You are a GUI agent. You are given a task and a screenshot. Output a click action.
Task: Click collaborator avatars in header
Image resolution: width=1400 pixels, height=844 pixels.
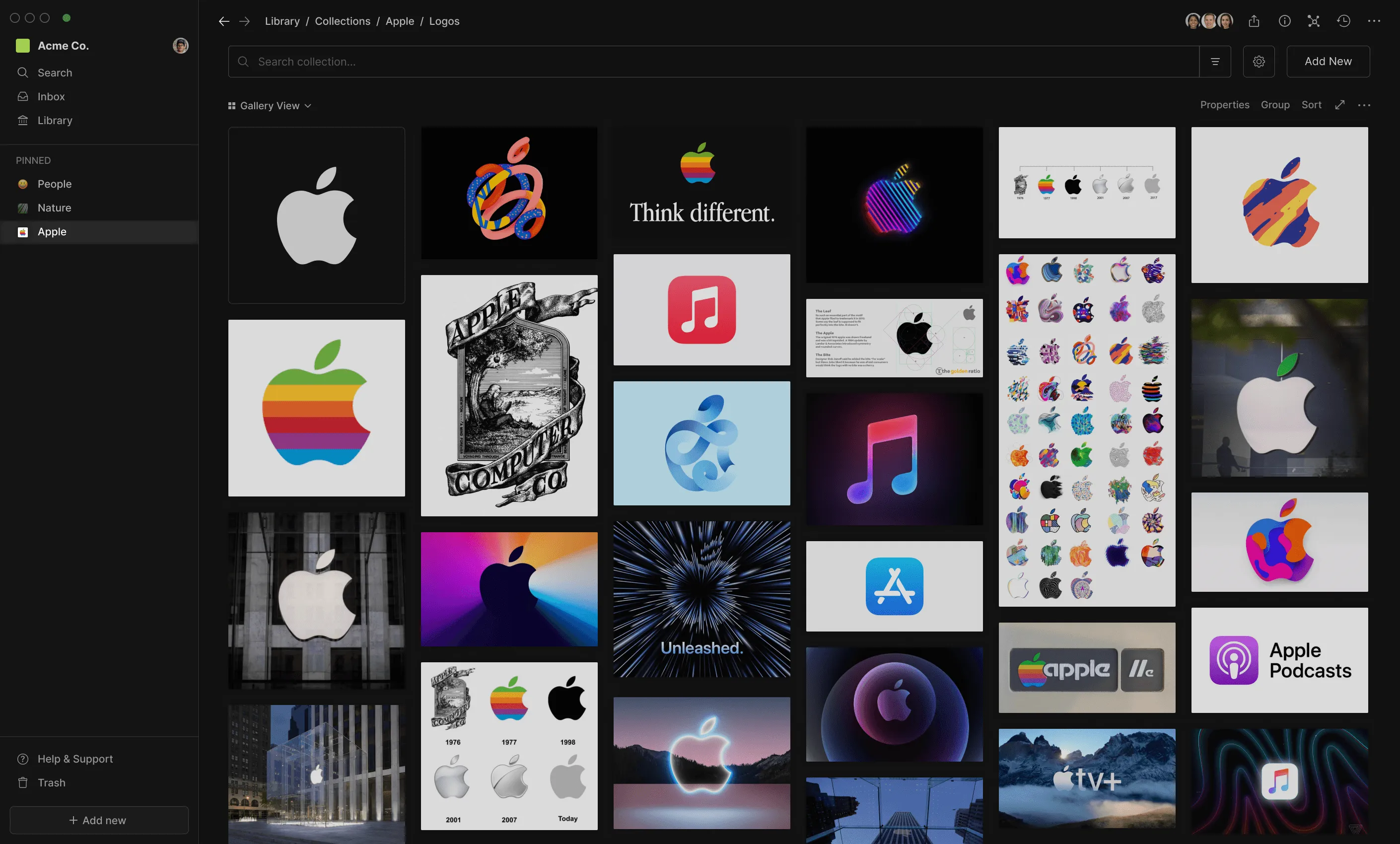point(1209,21)
